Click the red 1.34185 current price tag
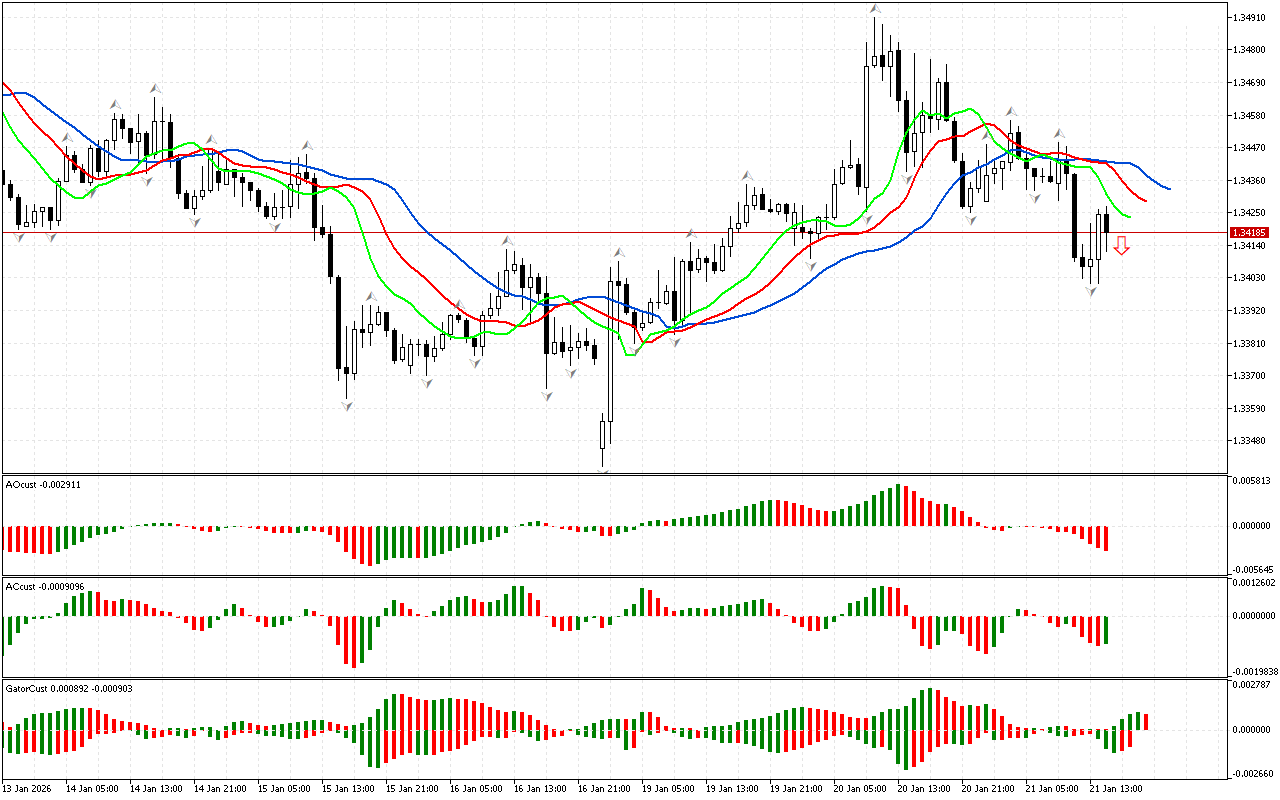1280x800 pixels. [1252, 232]
